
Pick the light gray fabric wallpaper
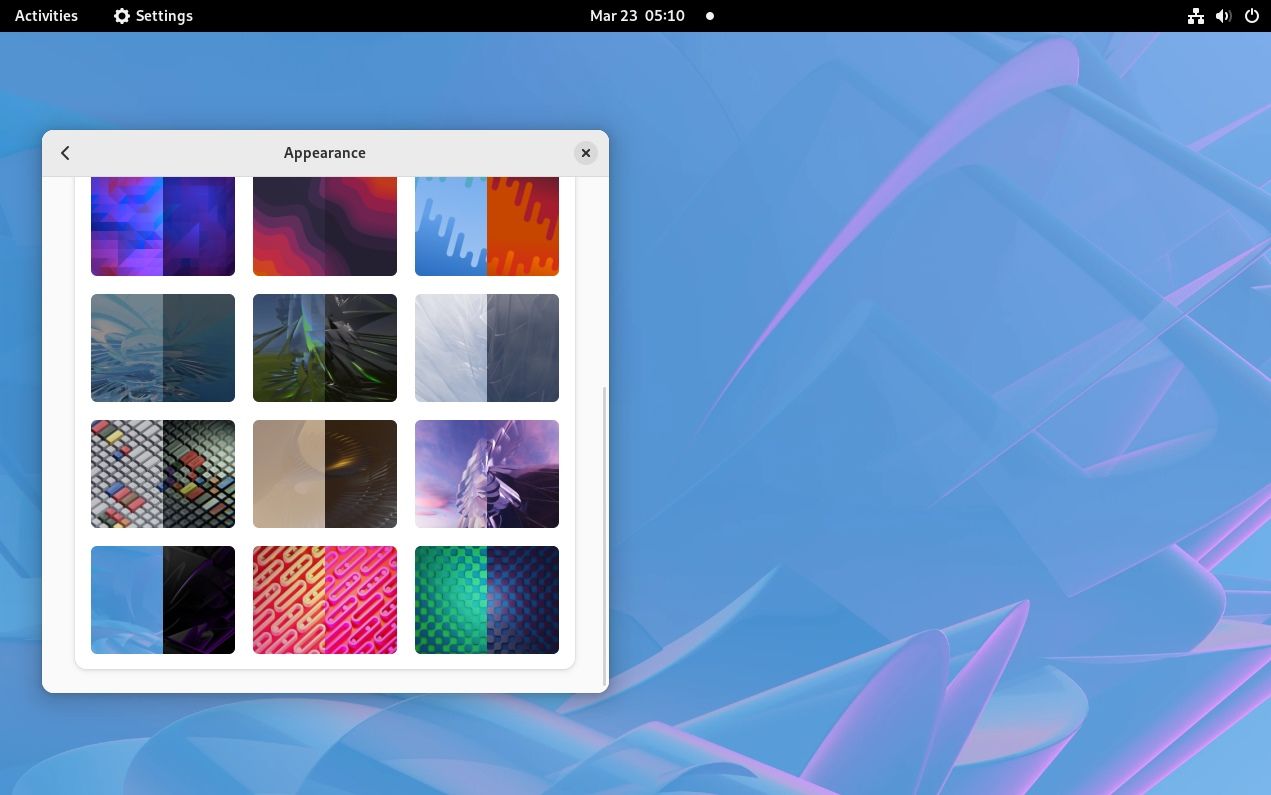tap(486, 347)
